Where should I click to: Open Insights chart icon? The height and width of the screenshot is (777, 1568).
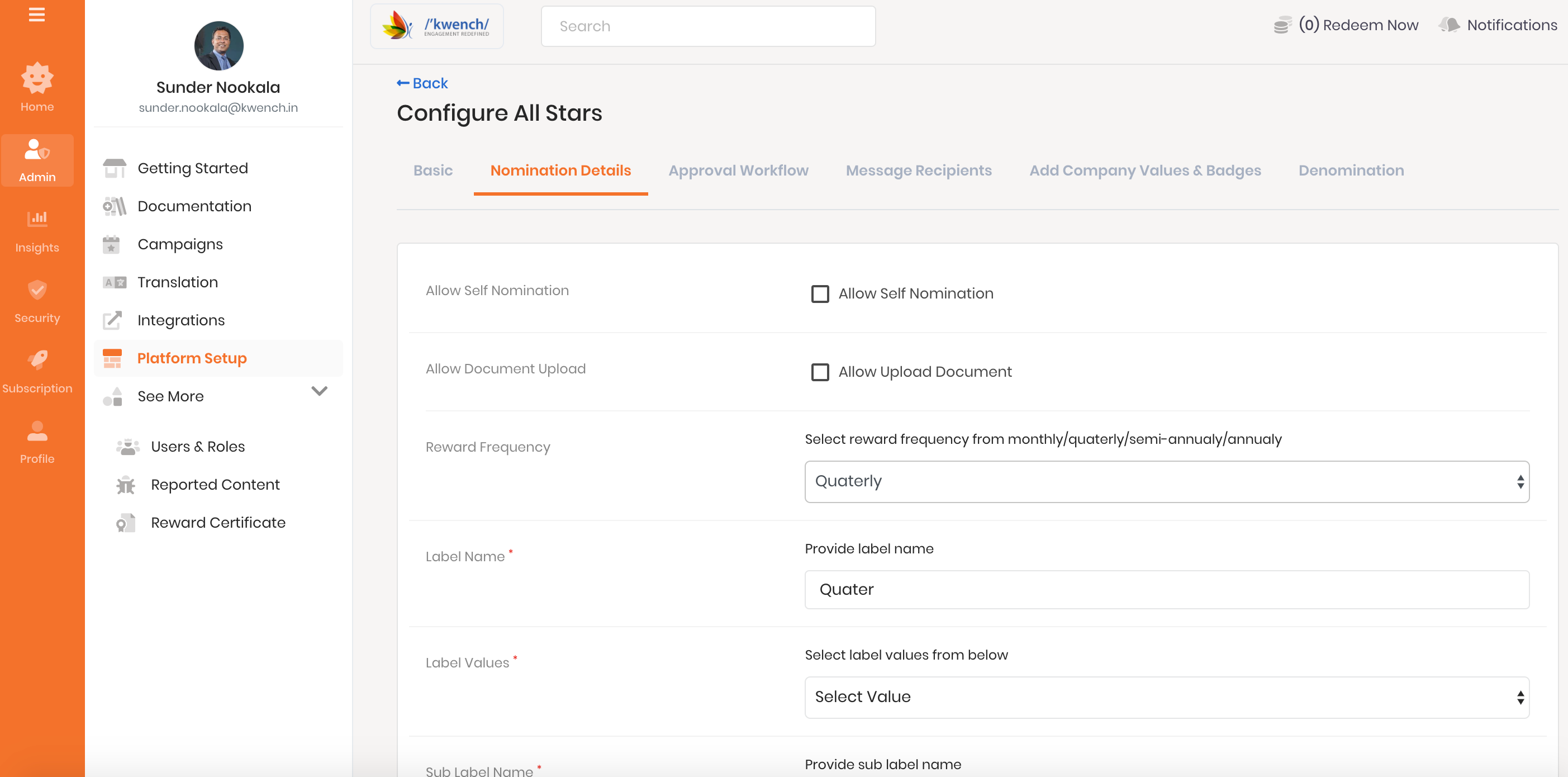(37, 219)
